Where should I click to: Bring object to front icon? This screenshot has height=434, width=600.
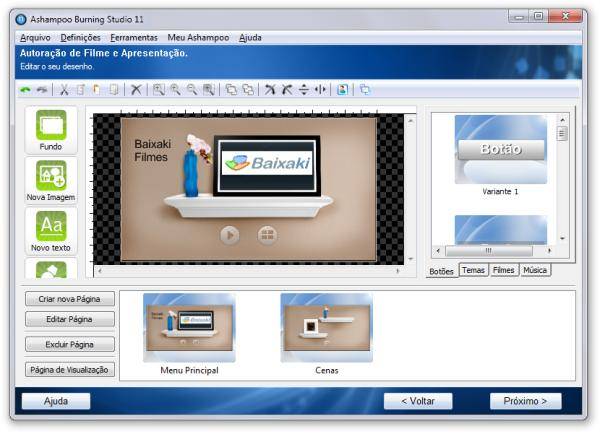coord(231,90)
